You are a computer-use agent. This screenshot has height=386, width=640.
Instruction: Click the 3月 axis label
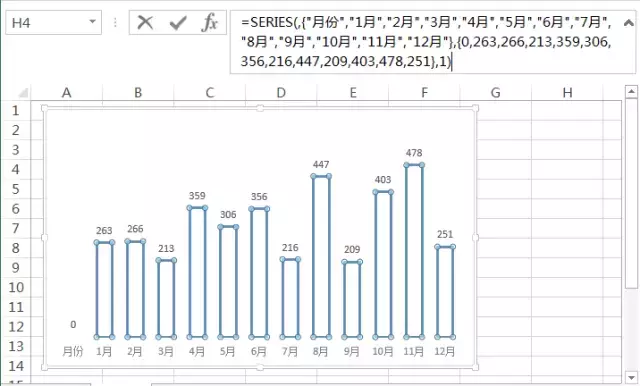pyautogui.click(x=166, y=351)
